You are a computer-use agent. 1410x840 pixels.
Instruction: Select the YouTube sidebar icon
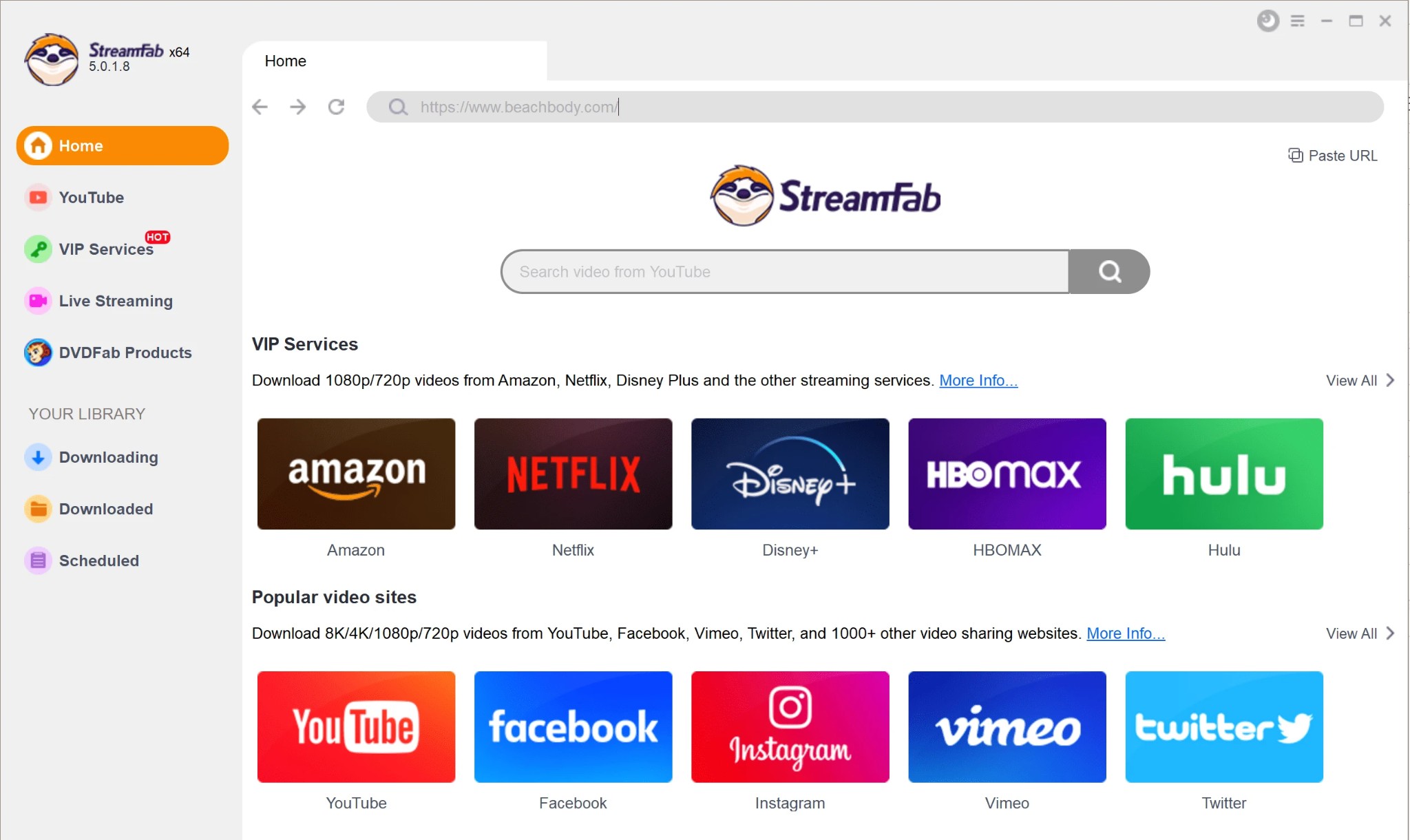tap(37, 197)
